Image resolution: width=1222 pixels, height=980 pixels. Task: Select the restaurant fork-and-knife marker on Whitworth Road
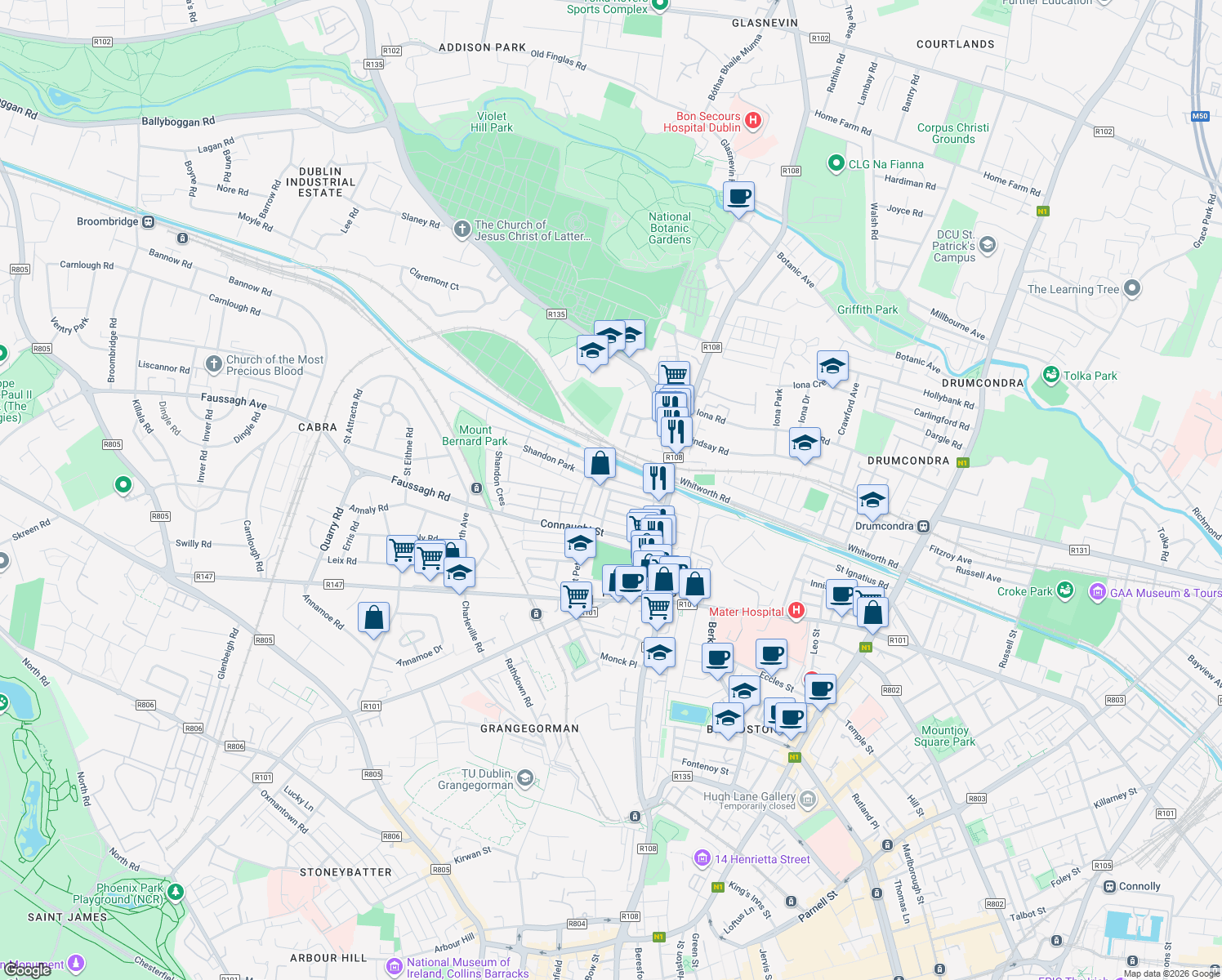click(x=658, y=478)
